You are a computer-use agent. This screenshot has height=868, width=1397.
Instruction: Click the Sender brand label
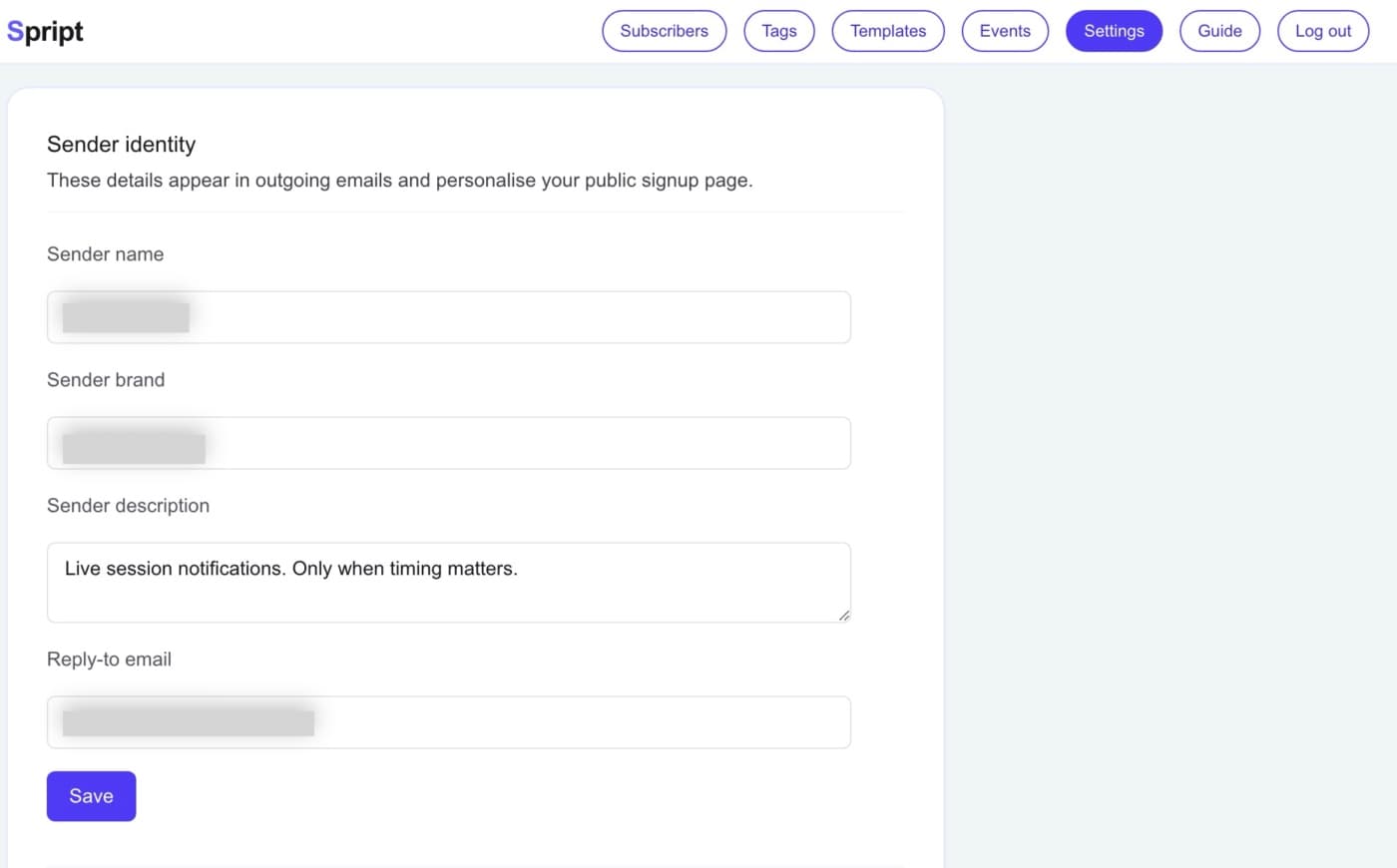pos(106,380)
